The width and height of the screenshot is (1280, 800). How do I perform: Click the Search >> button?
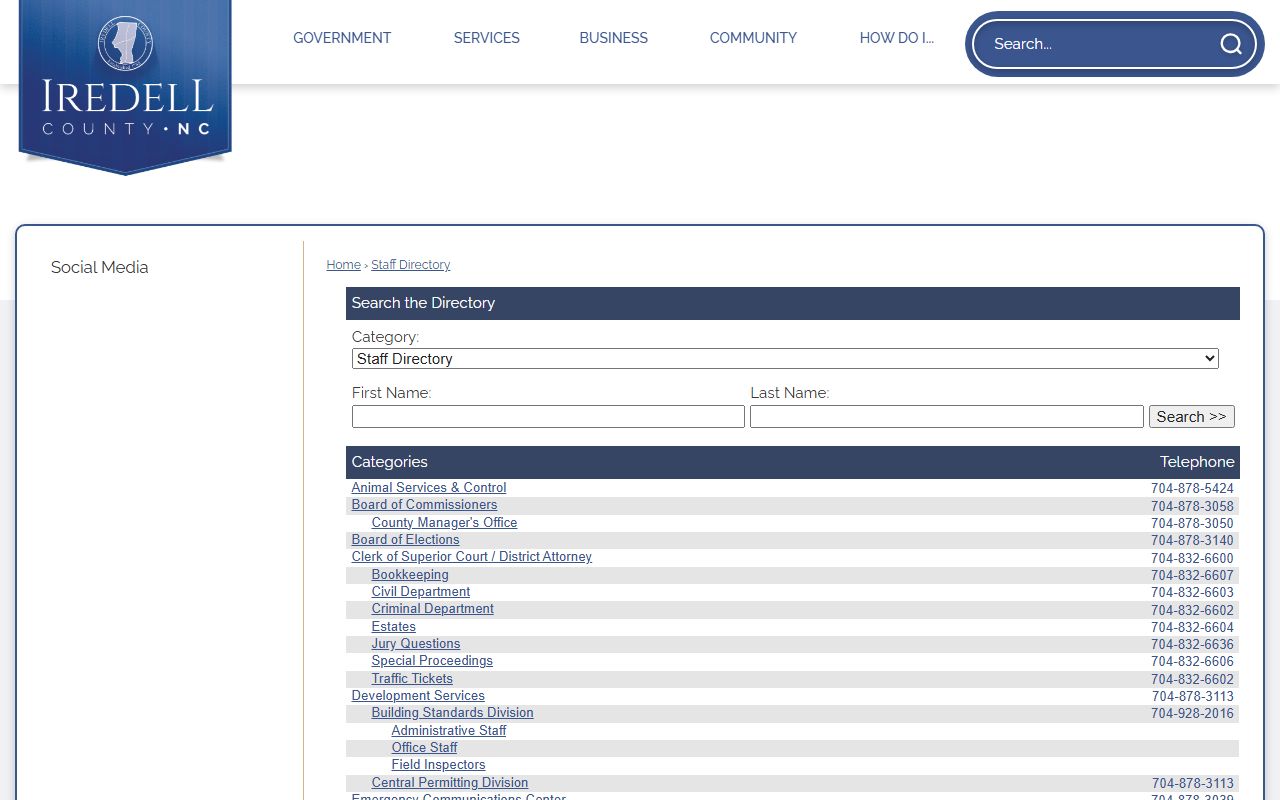click(1192, 416)
